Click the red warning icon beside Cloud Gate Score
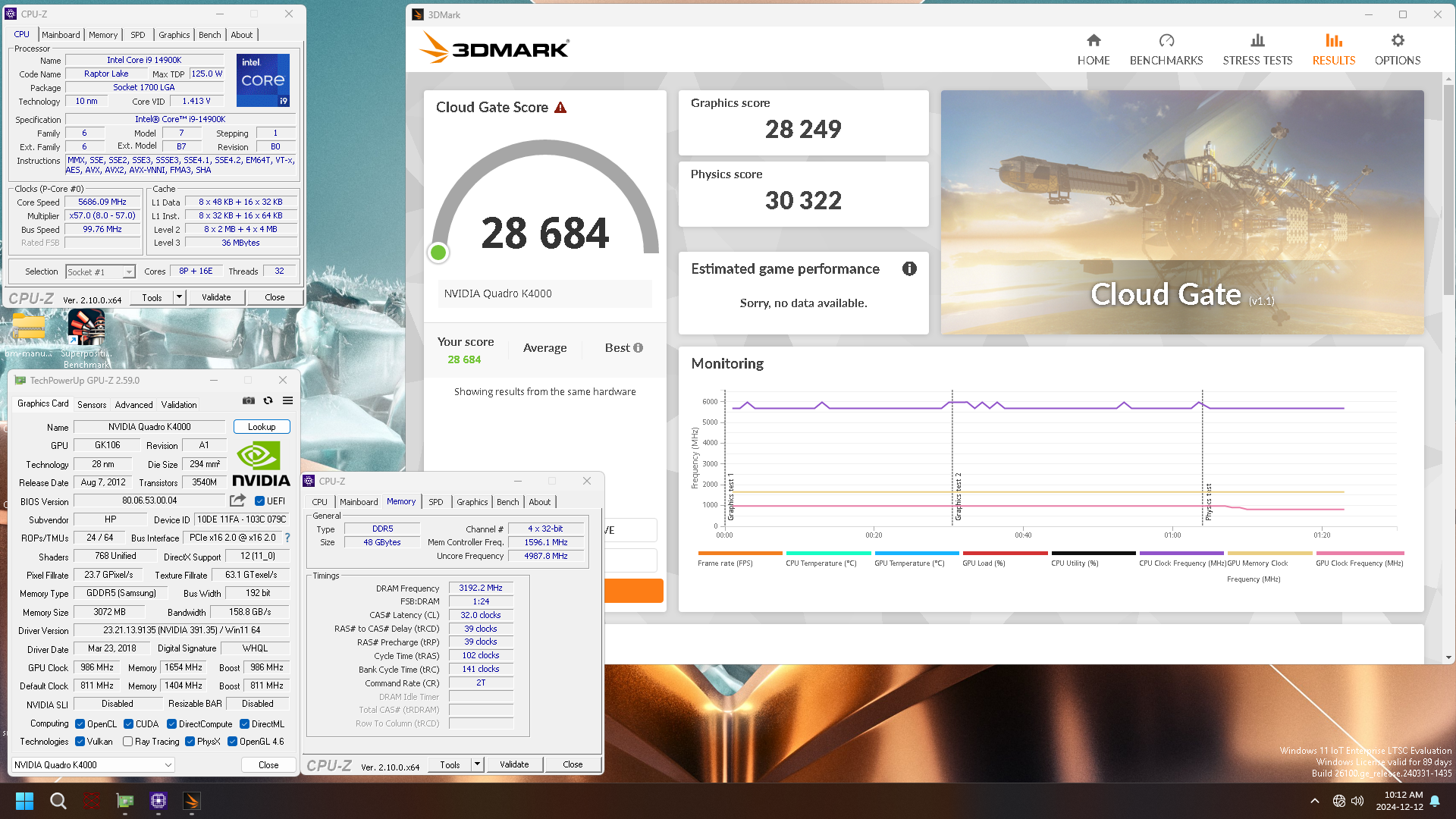1456x819 pixels. pyautogui.click(x=560, y=108)
